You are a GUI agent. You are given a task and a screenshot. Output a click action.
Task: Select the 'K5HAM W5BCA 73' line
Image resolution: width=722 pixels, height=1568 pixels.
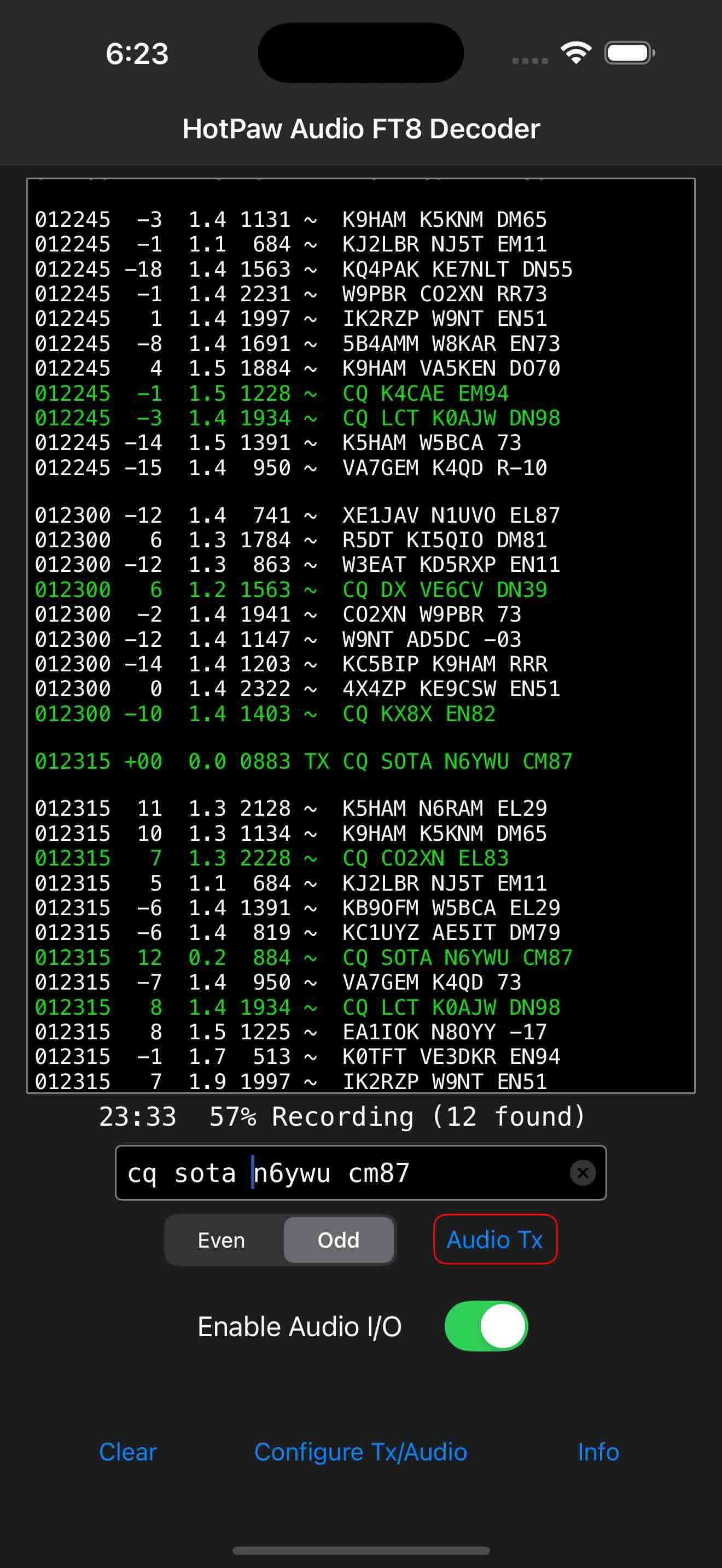(x=278, y=442)
